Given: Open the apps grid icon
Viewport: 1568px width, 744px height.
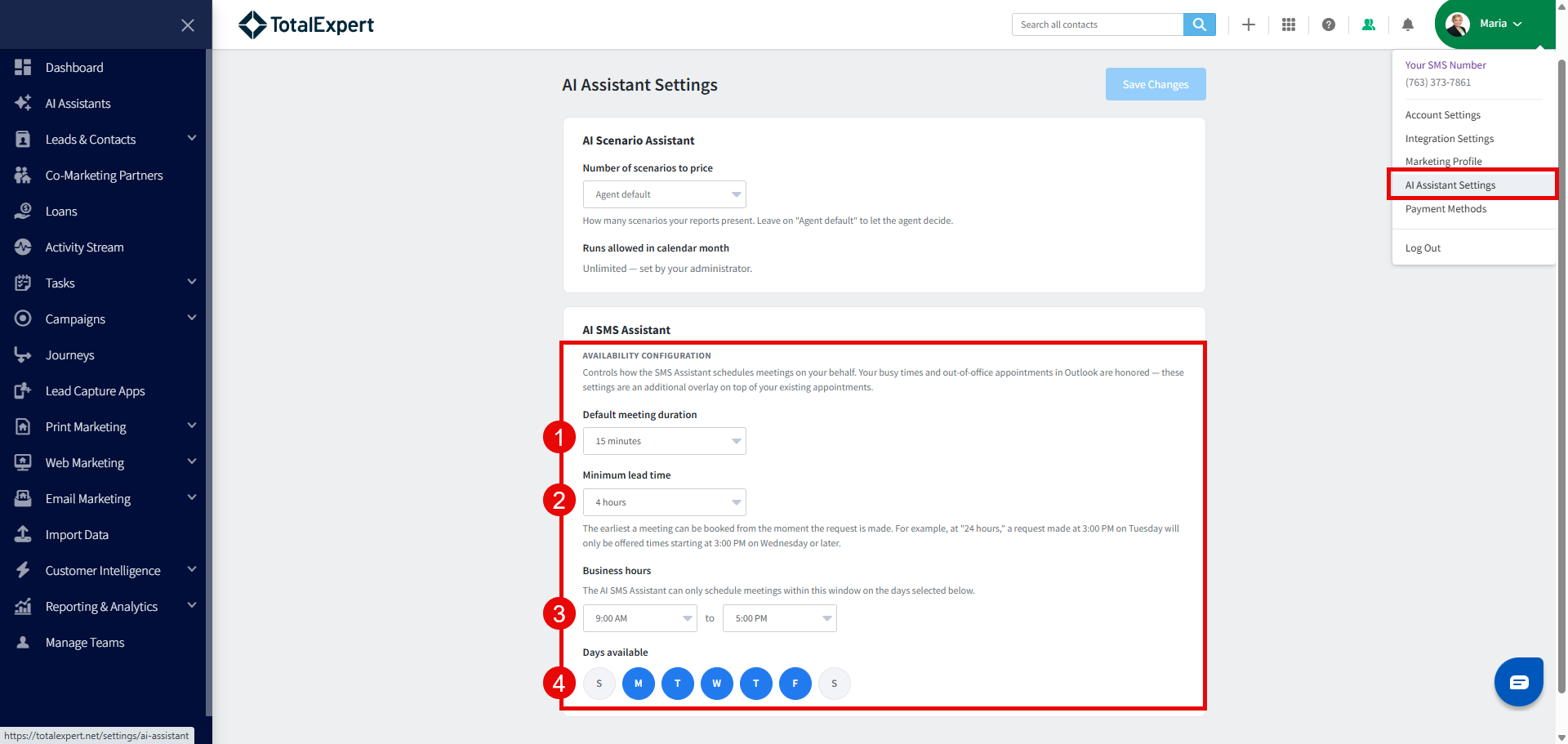Looking at the screenshot, I should click(1289, 25).
